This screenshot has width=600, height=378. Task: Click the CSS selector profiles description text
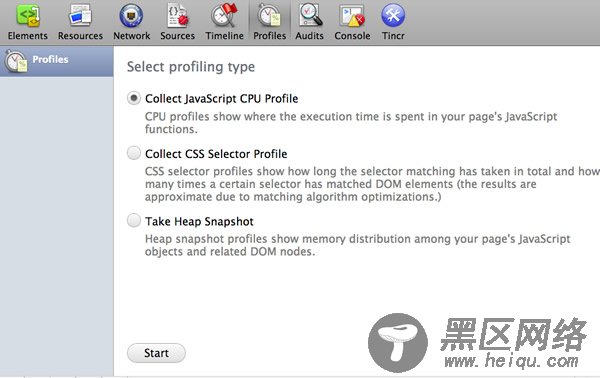tap(372, 184)
